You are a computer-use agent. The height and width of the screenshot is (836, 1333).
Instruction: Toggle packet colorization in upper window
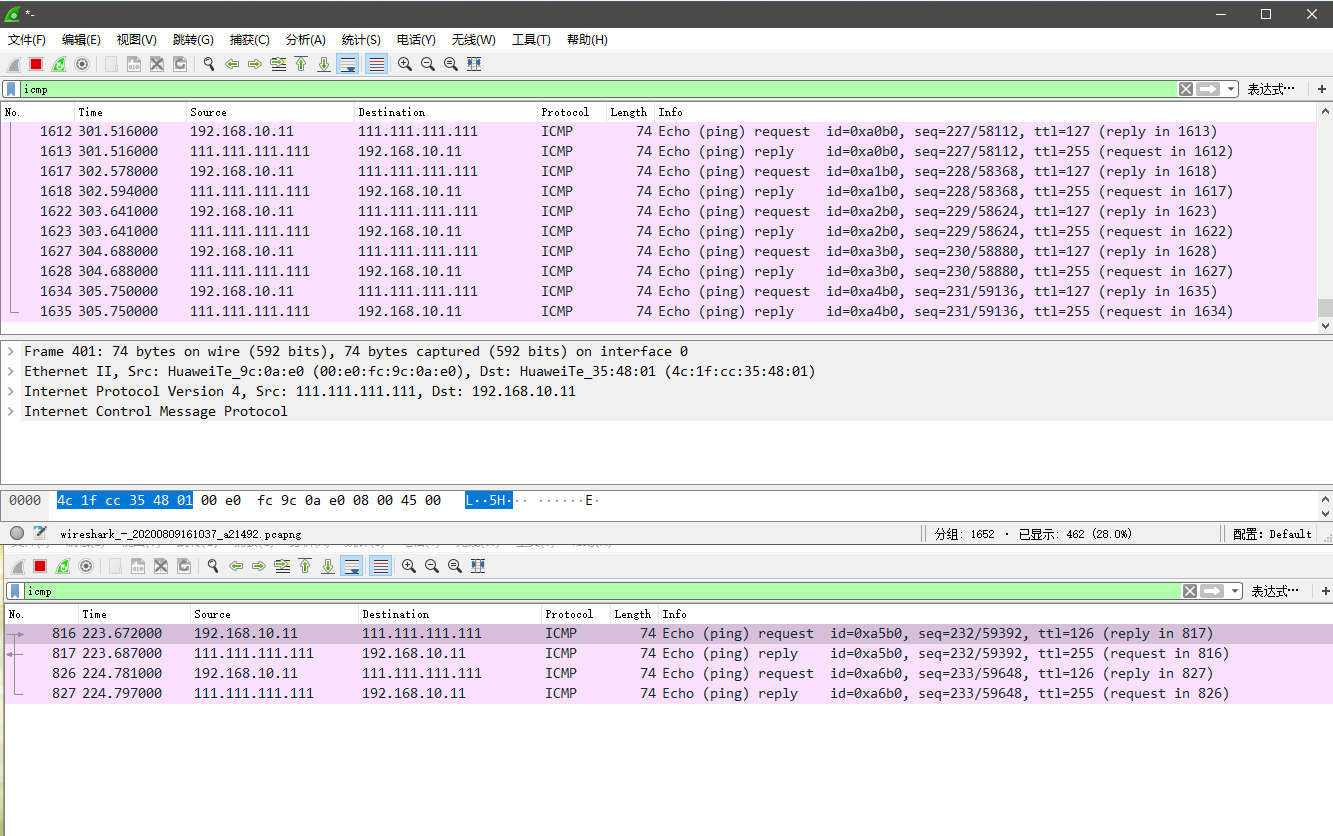(x=377, y=64)
